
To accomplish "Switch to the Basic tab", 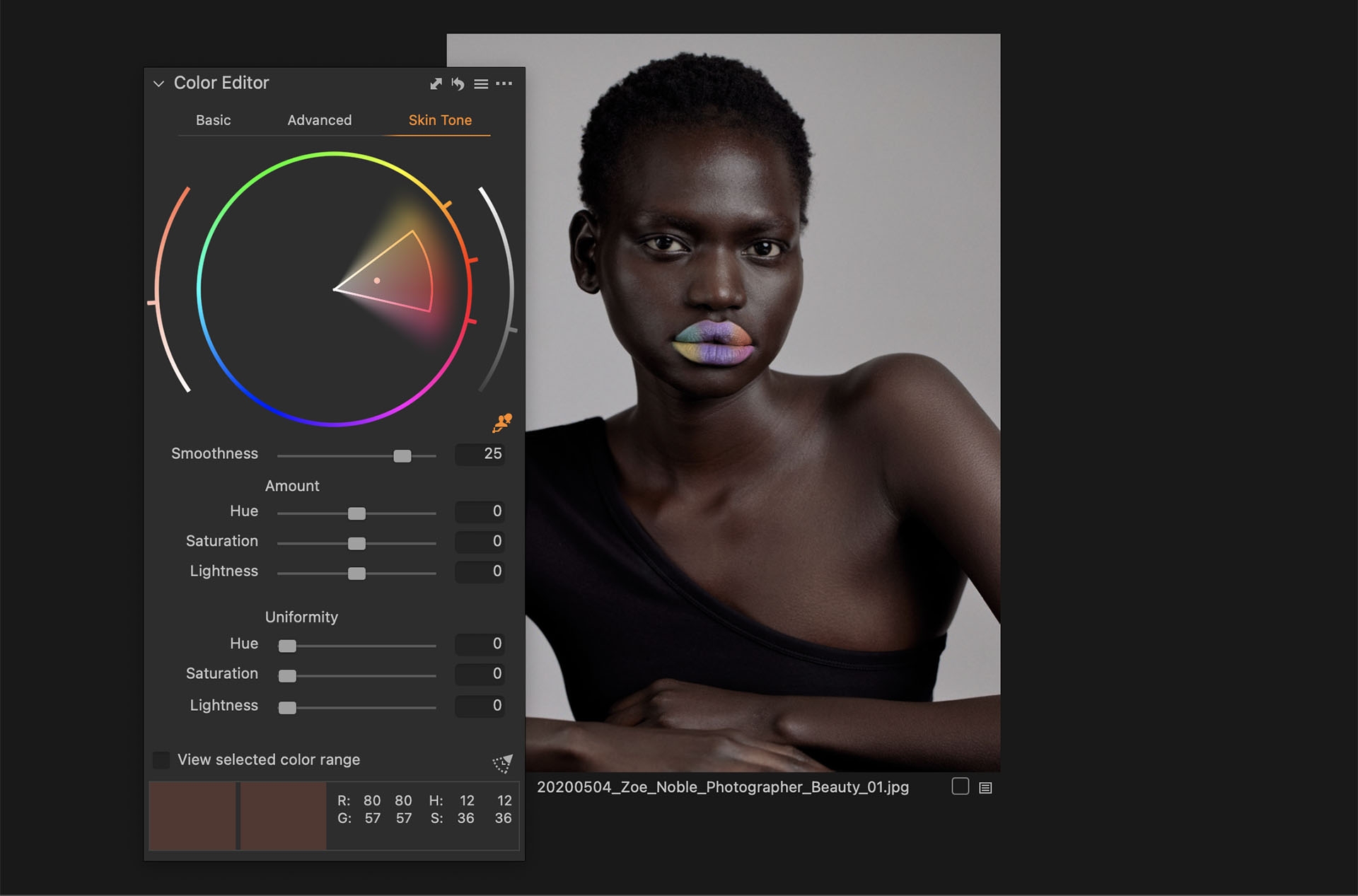I will (x=213, y=120).
